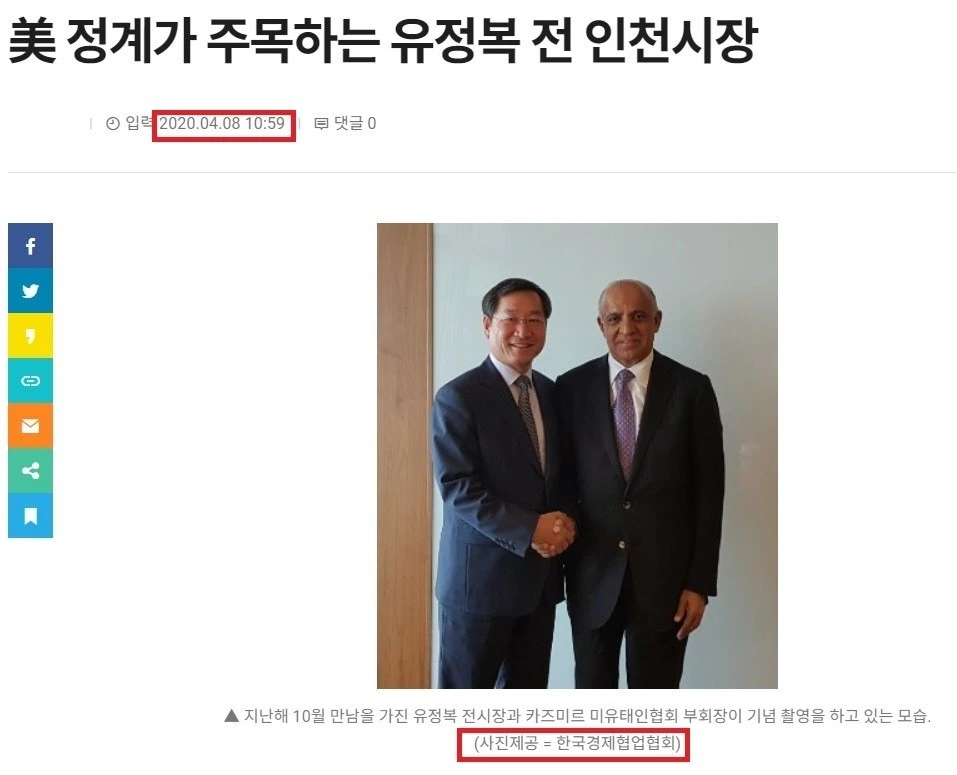
Task: Click the article headline about 유정복 전 인천시장
Action: (383, 40)
